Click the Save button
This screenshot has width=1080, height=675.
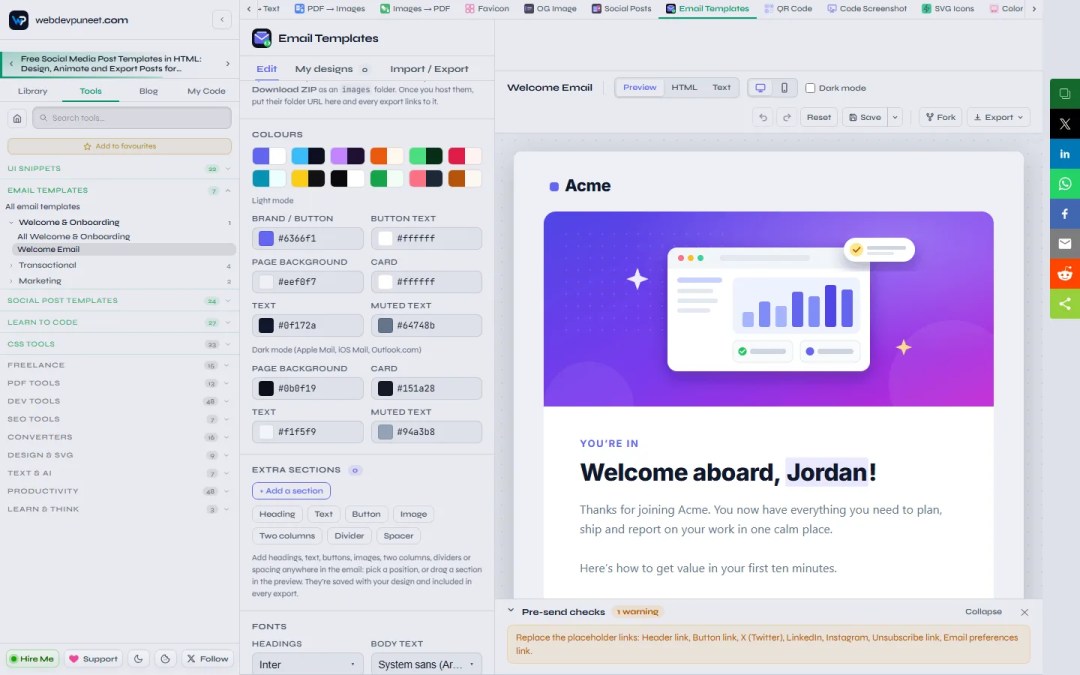[865, 117]
